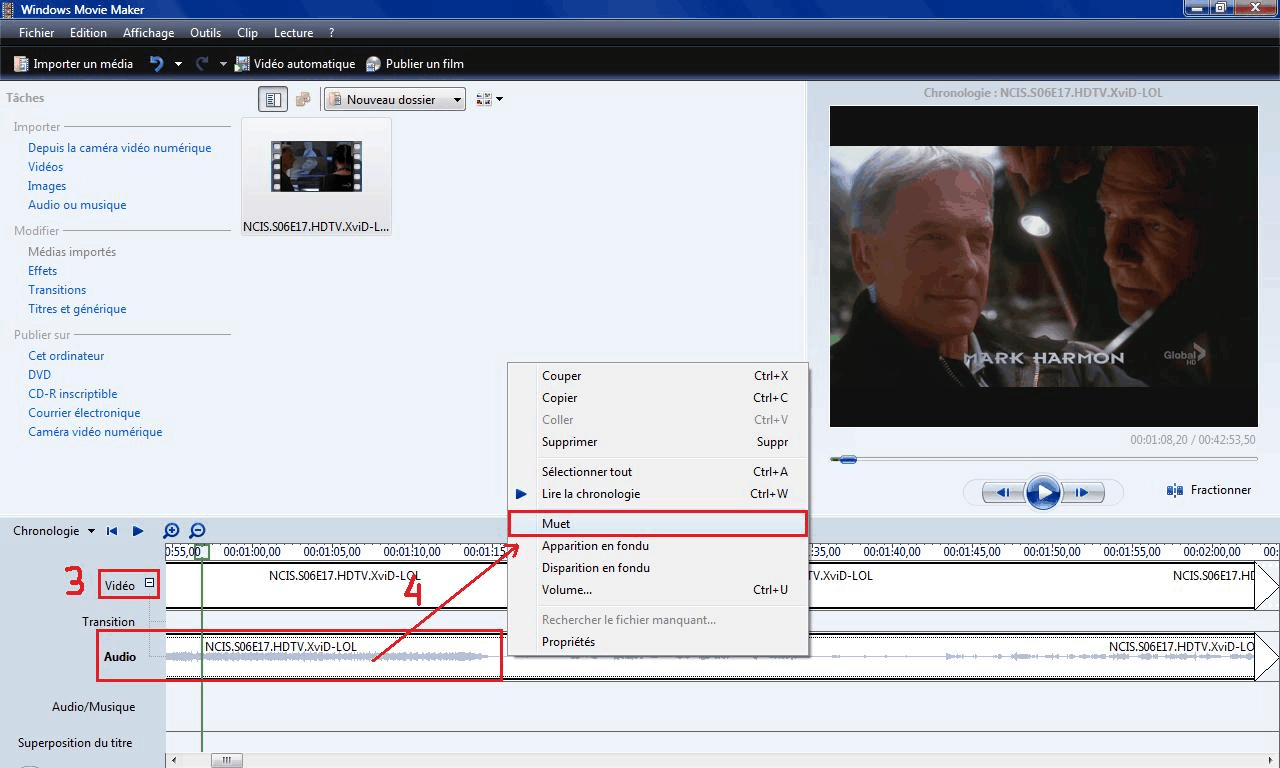The image size is (1280, 768).
Task: Click the redo arrow icon
Action: (202, 64)
